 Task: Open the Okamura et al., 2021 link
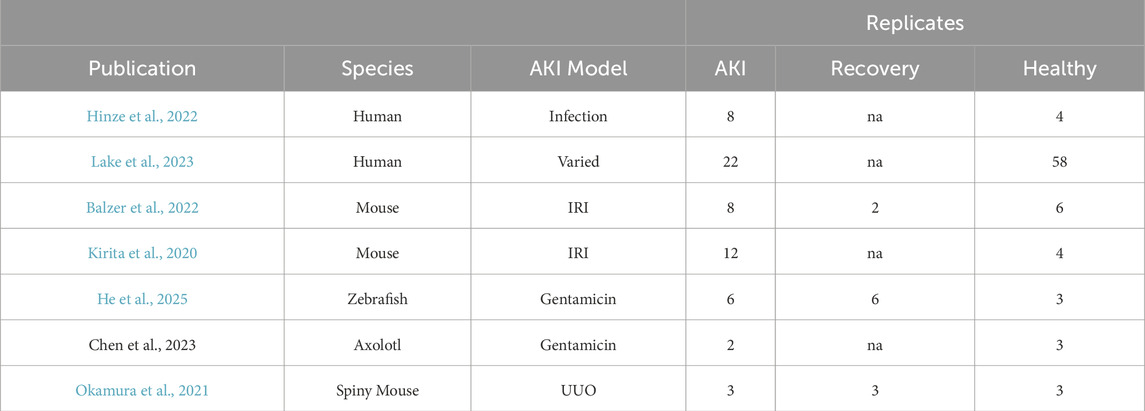pyautogui.click(x=142, y=389)
